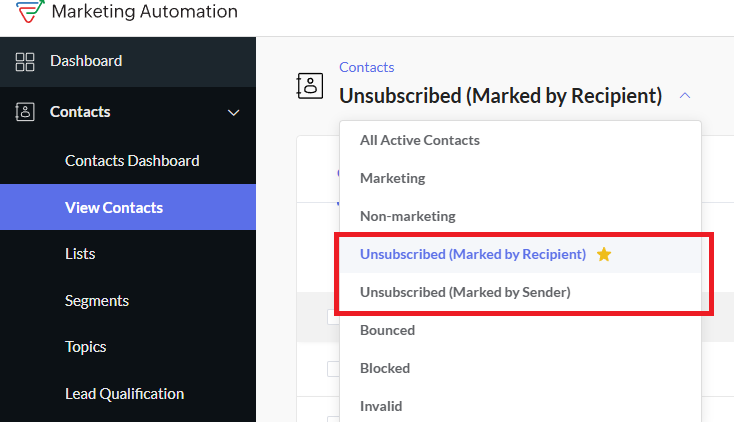
Task: Open Contacts Dashboard in sidebar
Action: (x=132, y=160)
